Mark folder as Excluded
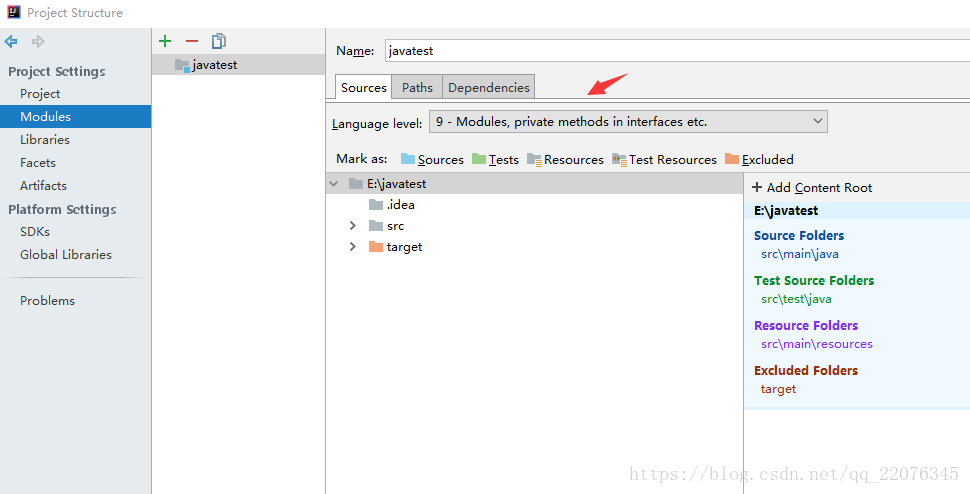970x494 pixels. pyautogui.click(x=759, y=159)
